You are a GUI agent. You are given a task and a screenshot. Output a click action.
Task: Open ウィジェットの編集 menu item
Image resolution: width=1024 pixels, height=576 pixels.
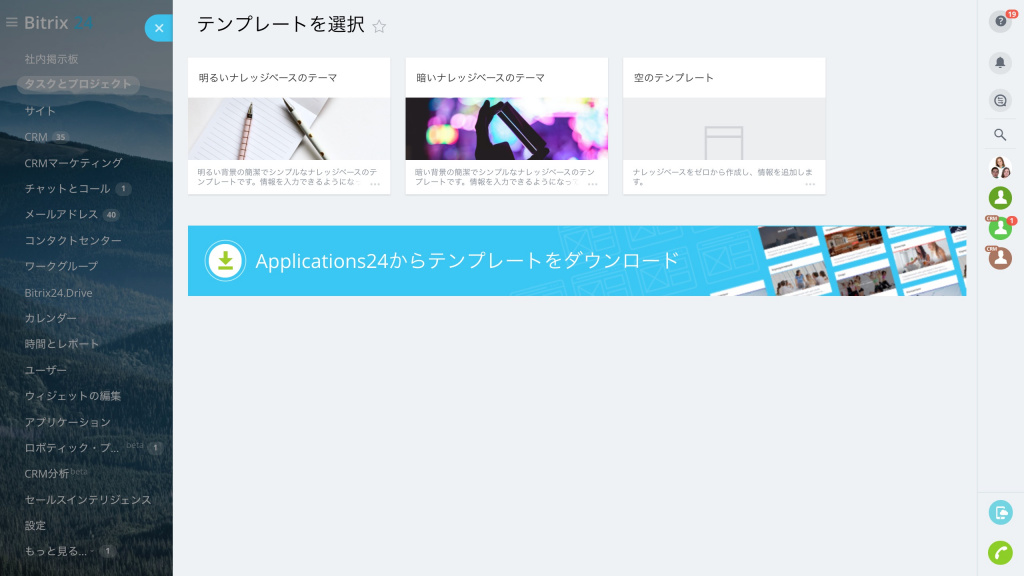[72, 396]
